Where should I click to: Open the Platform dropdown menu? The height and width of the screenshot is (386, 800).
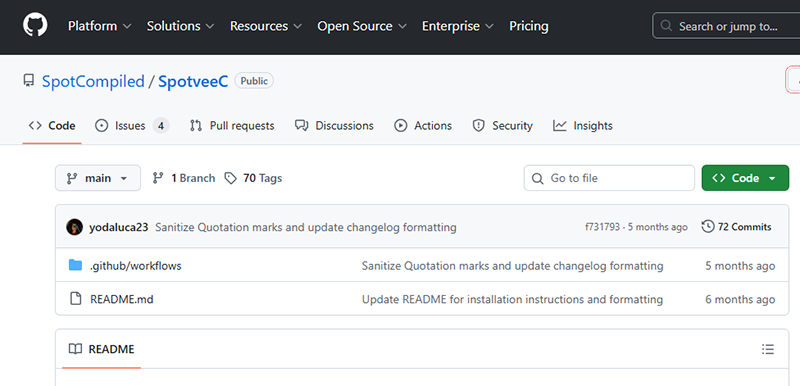(99, 26)
